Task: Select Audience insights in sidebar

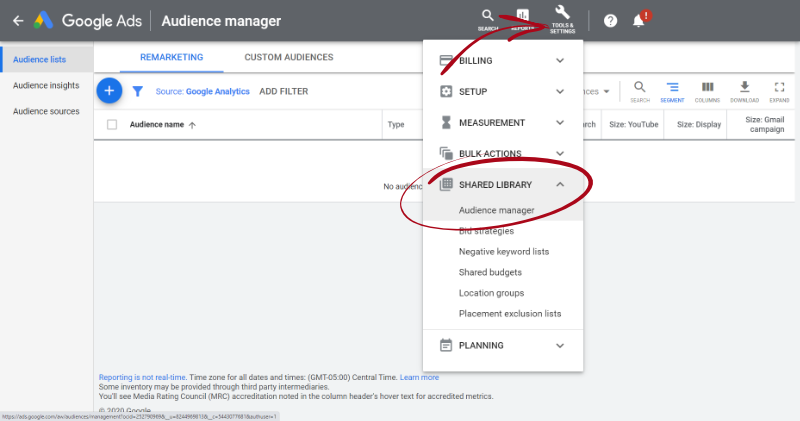Action: [46, 85]
